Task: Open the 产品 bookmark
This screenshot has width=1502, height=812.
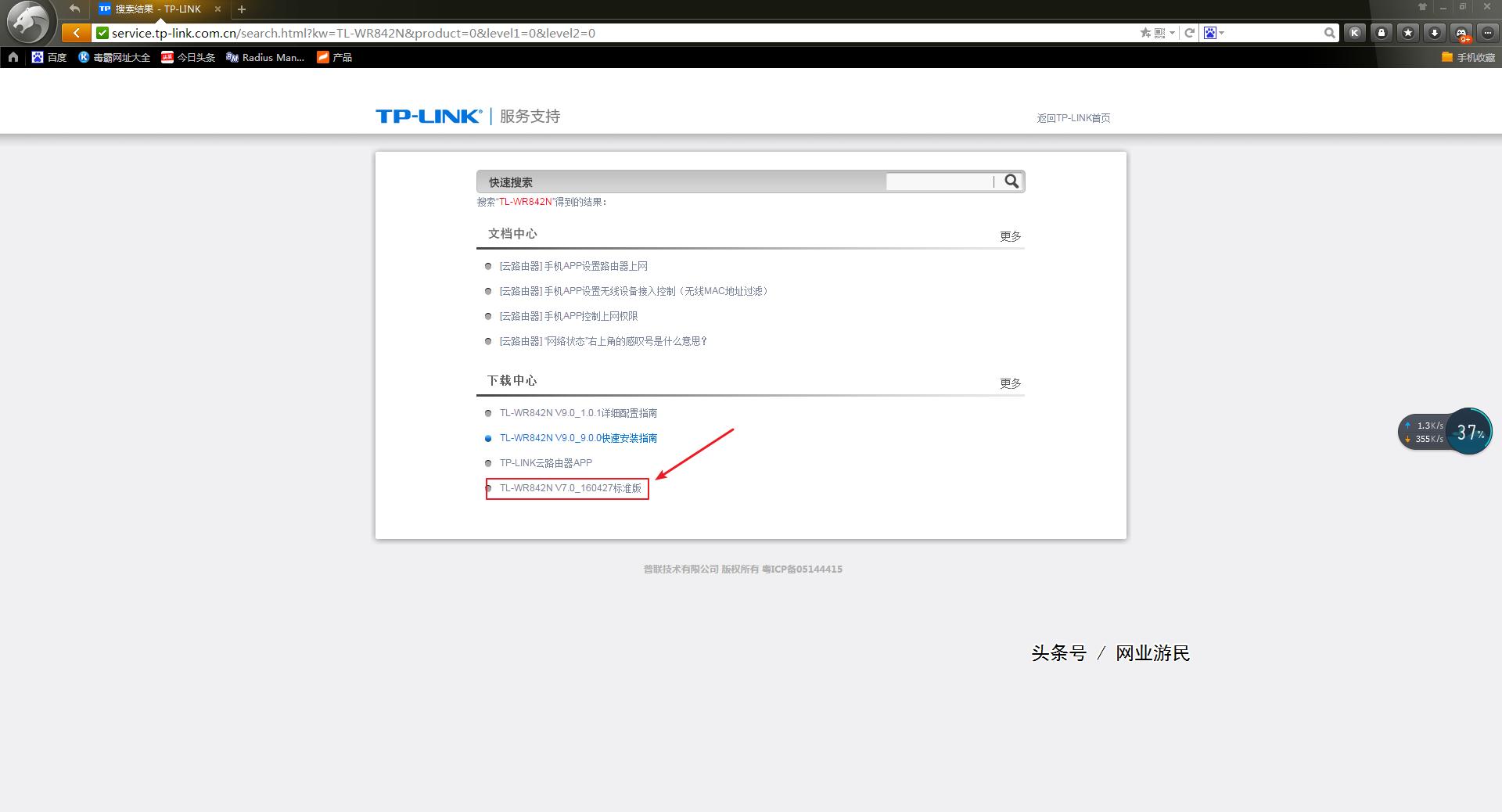Action: coord(334,57)
